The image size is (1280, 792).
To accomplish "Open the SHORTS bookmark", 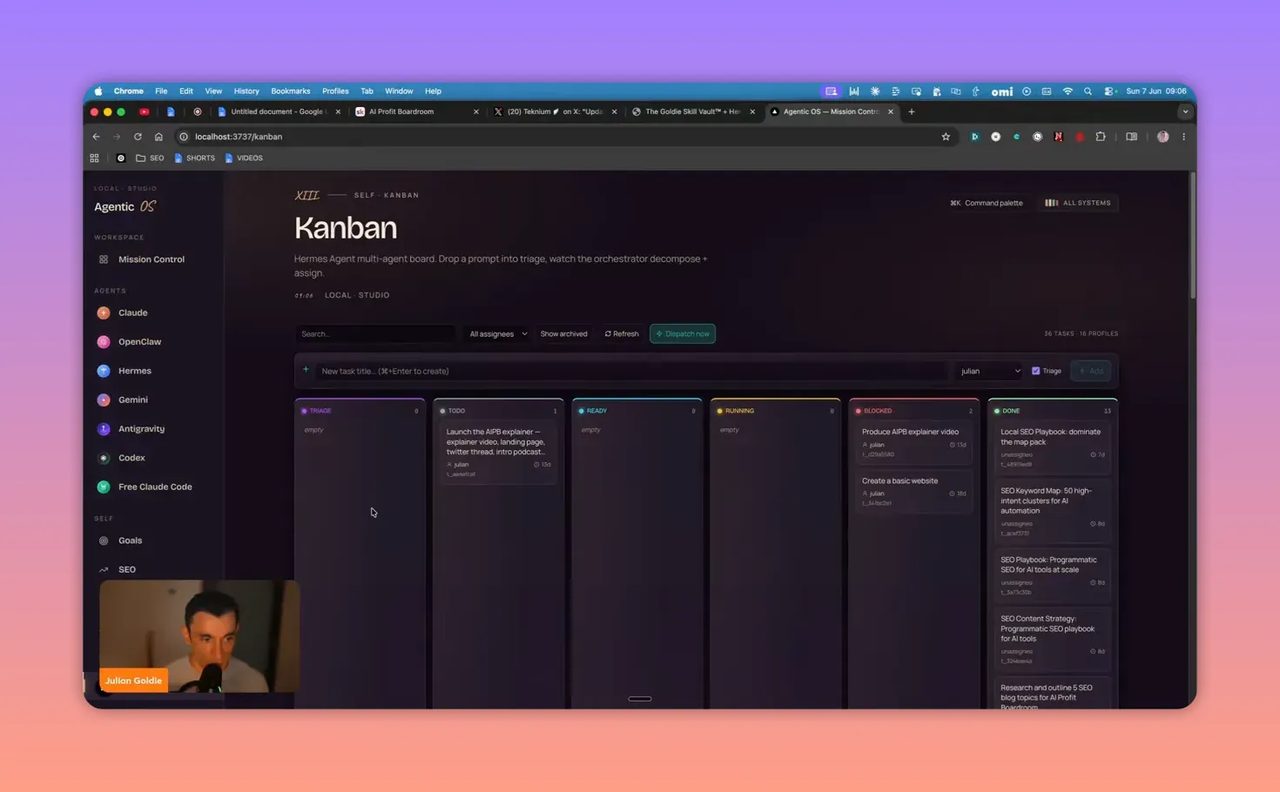I will click(x=195, y=158).
